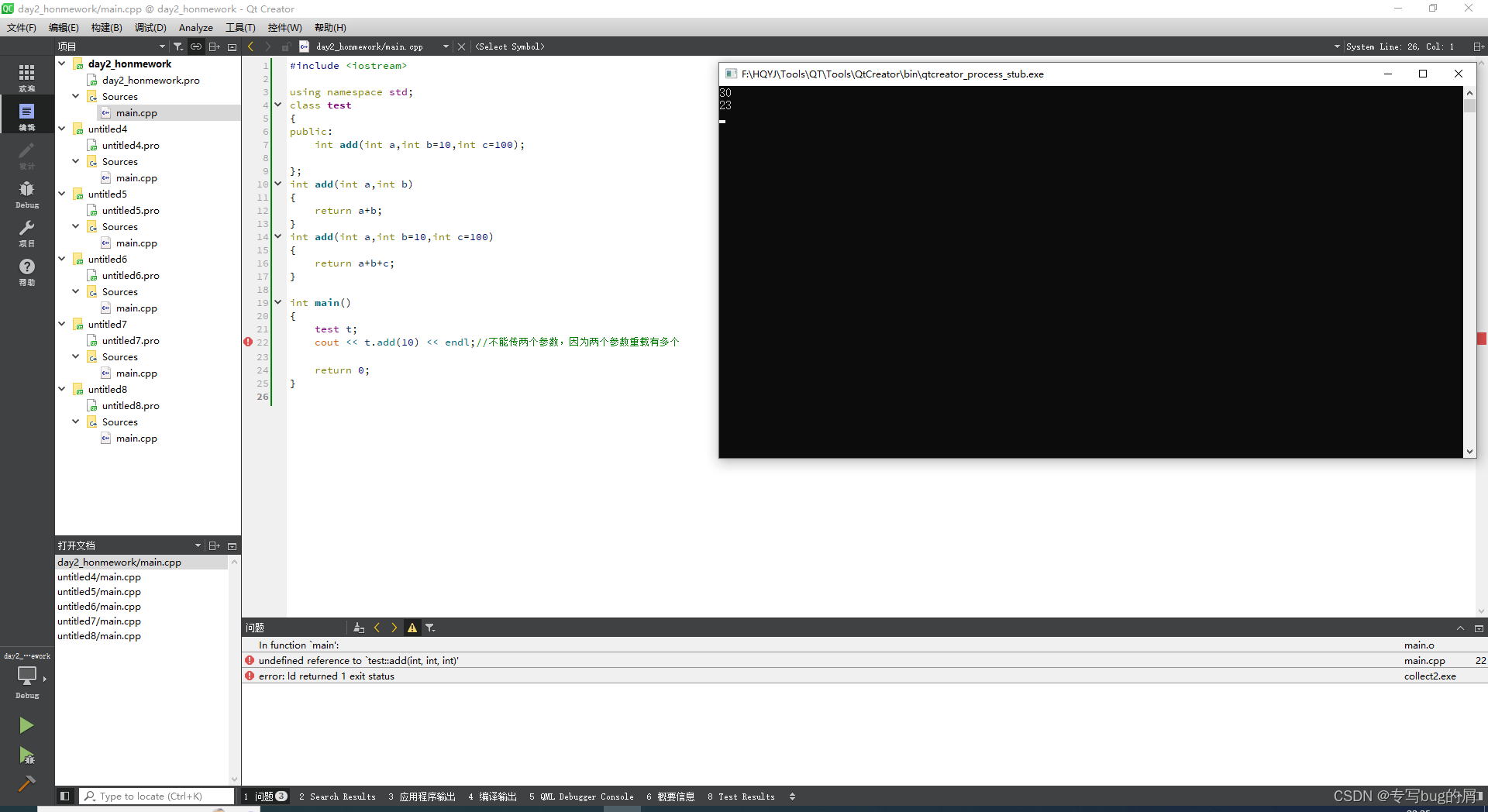Collapse the untitled5 Sources node
The height and width of the screenshot is (812, 1488).
click(75, 226)
